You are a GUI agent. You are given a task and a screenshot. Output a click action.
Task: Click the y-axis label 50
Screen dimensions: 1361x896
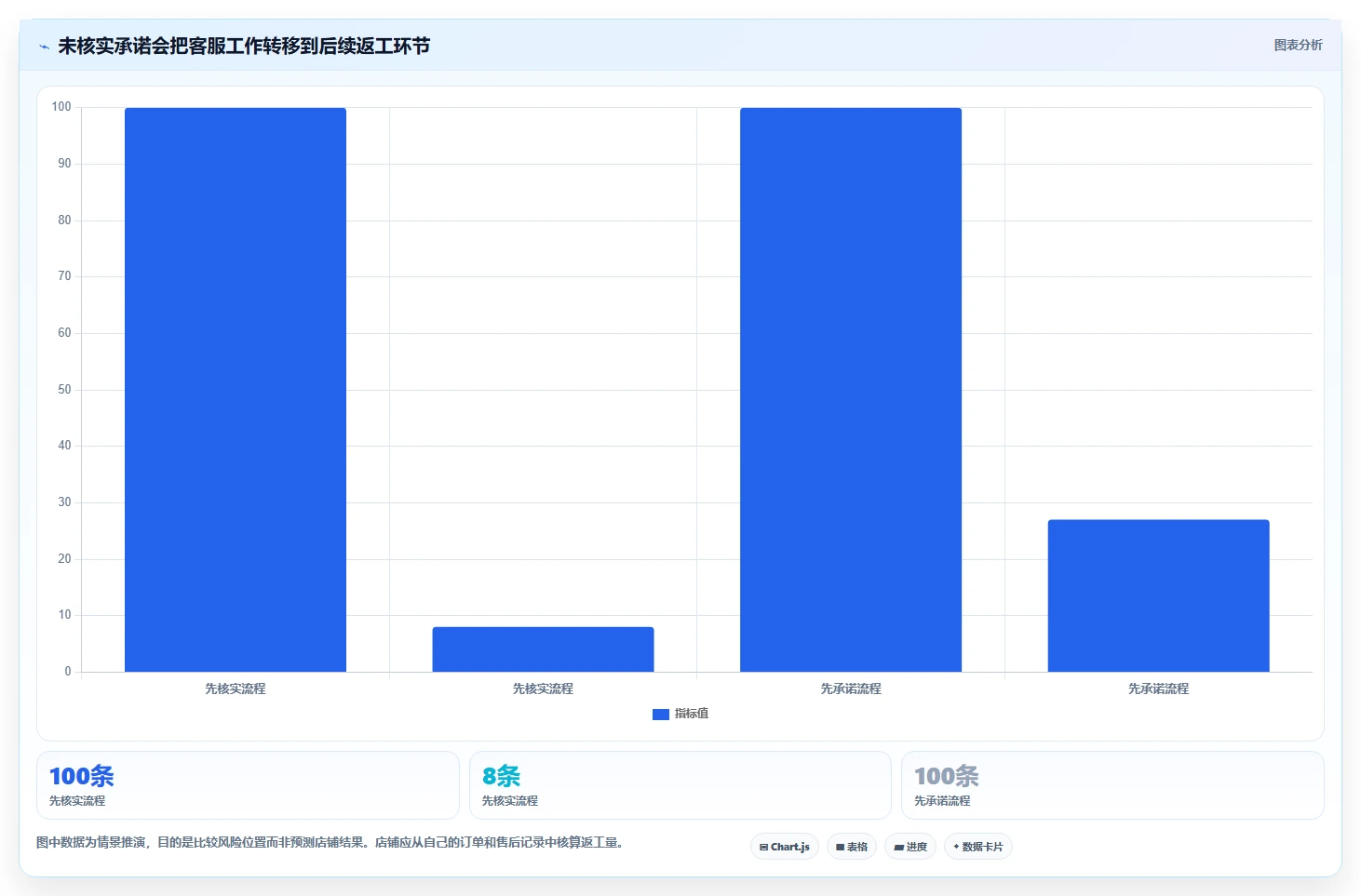pyautogui.click(x=64, y=390)
